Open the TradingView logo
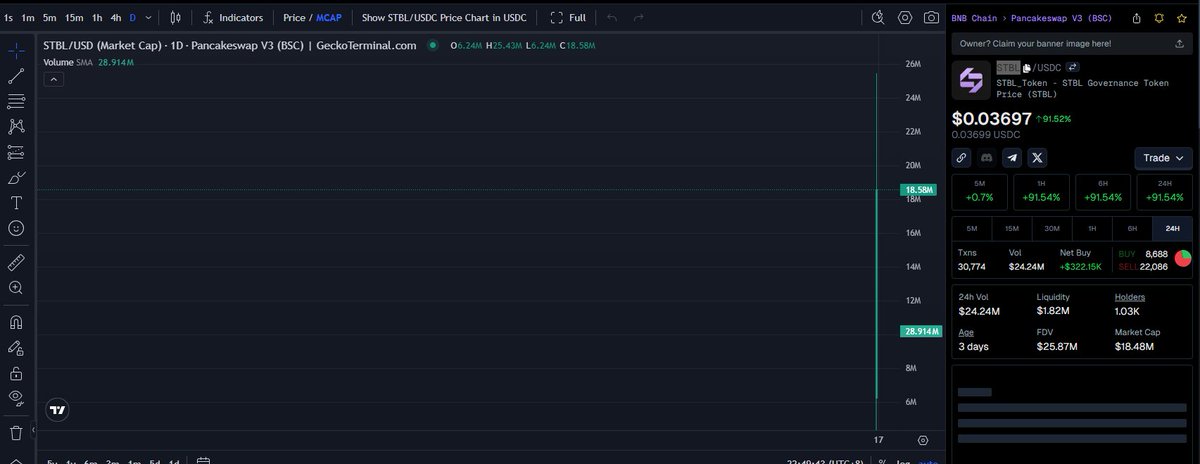The width and height of the screenshot is (1200, 464). (x=59, y=410)
